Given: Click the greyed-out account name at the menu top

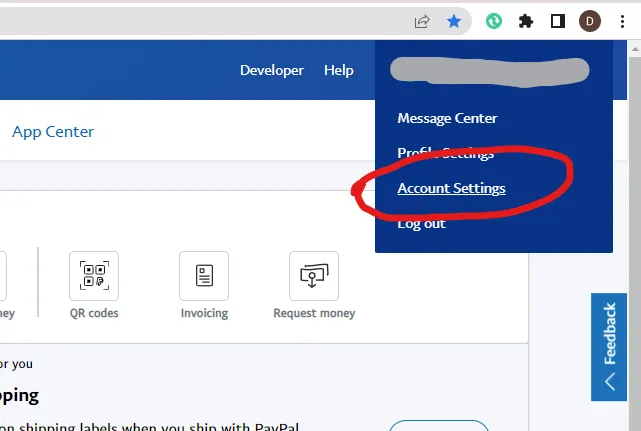Looking at the screenshot, I should (490, 72).
